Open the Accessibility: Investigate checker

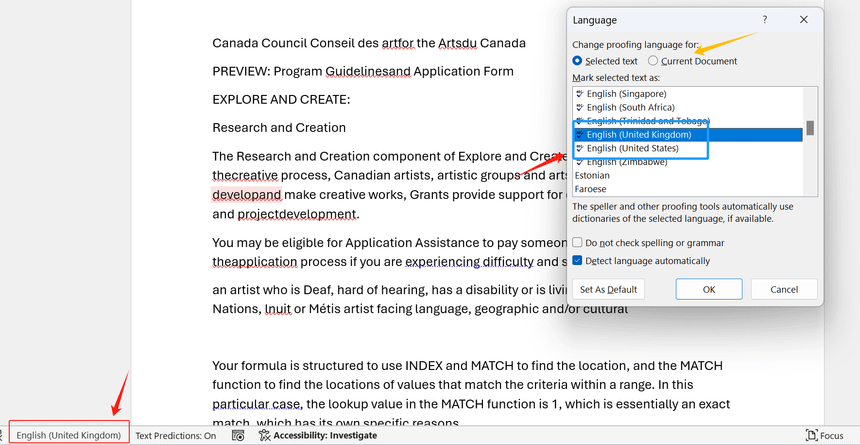coord(310,436)
